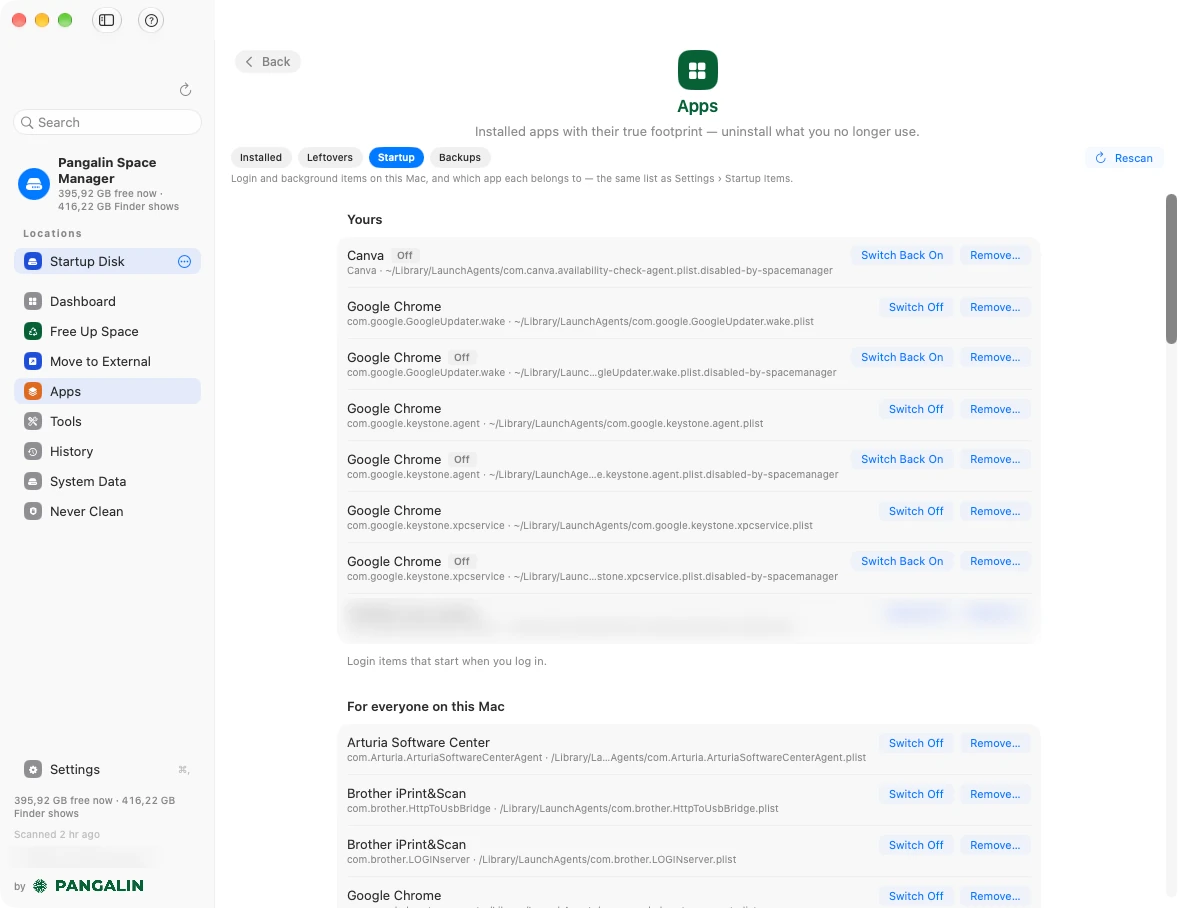Open Free Up Space section
The image size is (1180, 908).
(108, 331)
